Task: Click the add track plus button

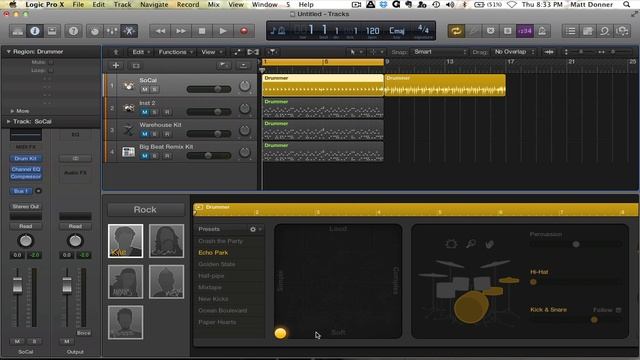Action: 116,65
